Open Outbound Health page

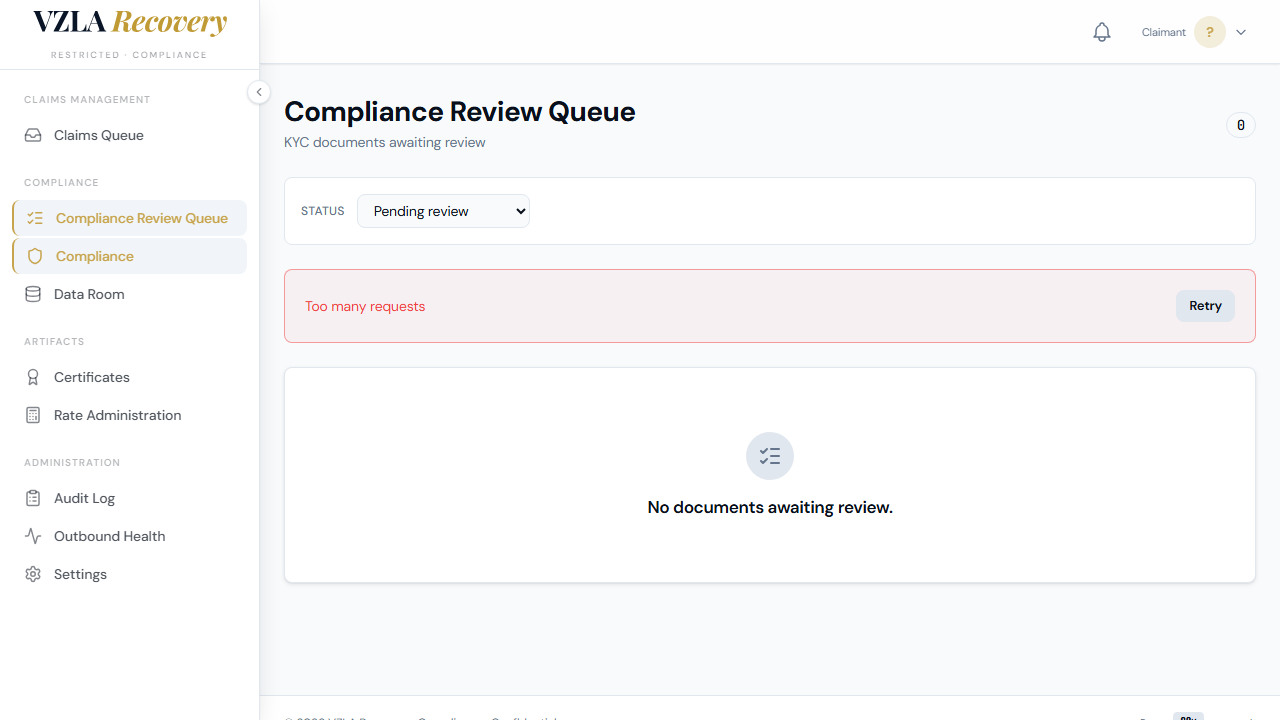tap(130, 536)
